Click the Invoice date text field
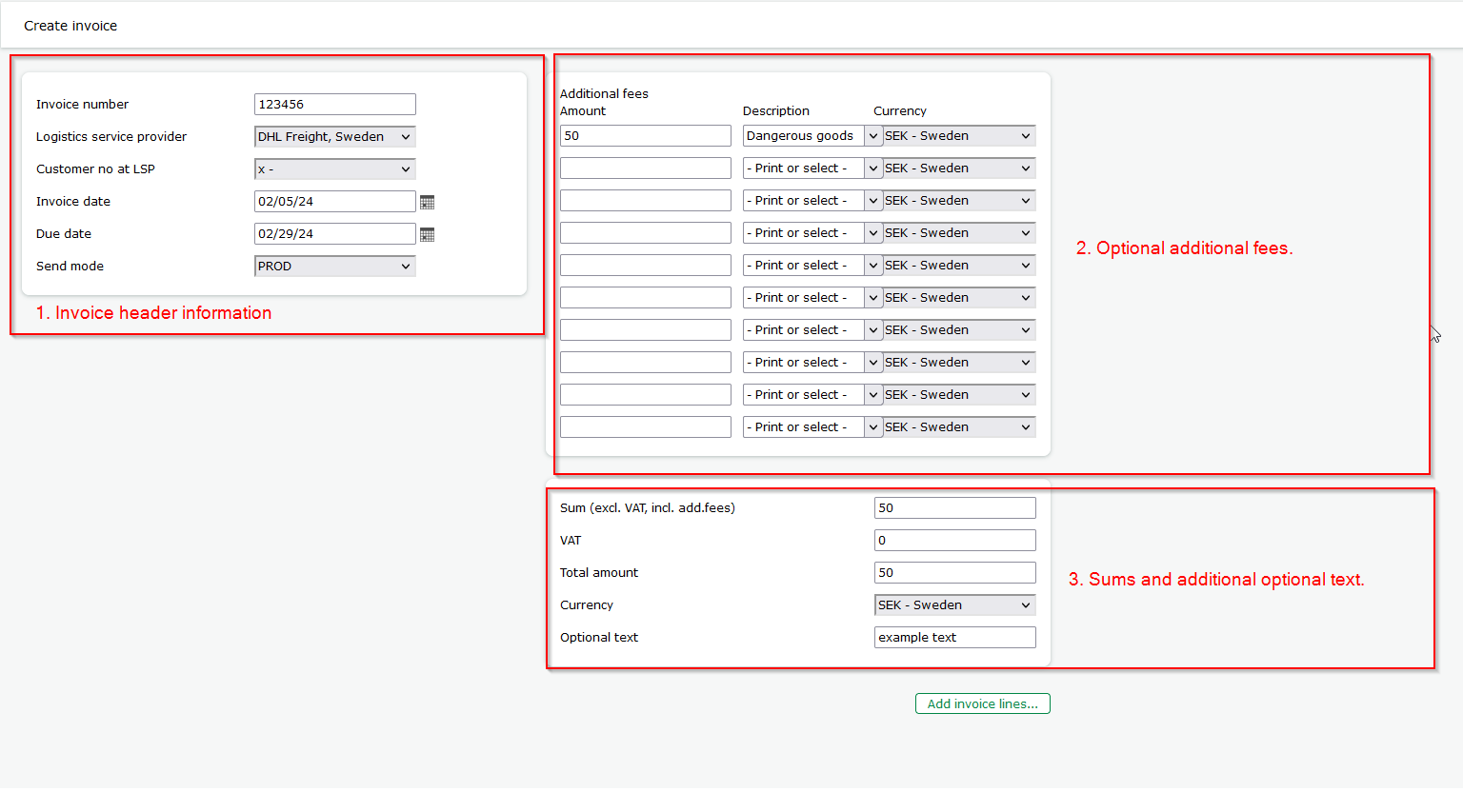The image size is (1463, 812). click(334, 201)
